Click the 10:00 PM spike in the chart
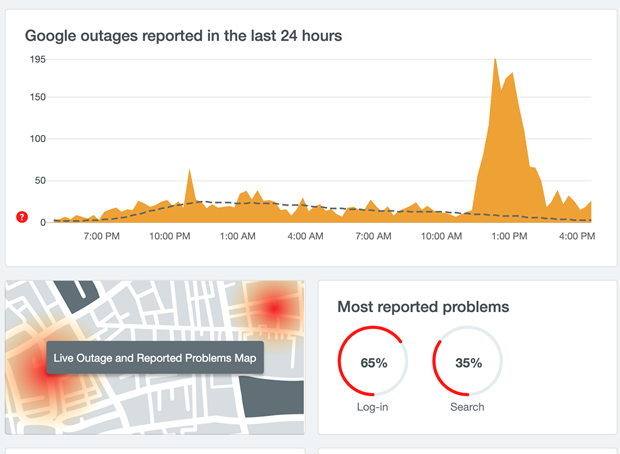Image resolution: width=620 pixels, height=454 pixels. click(x=189, y=171)
